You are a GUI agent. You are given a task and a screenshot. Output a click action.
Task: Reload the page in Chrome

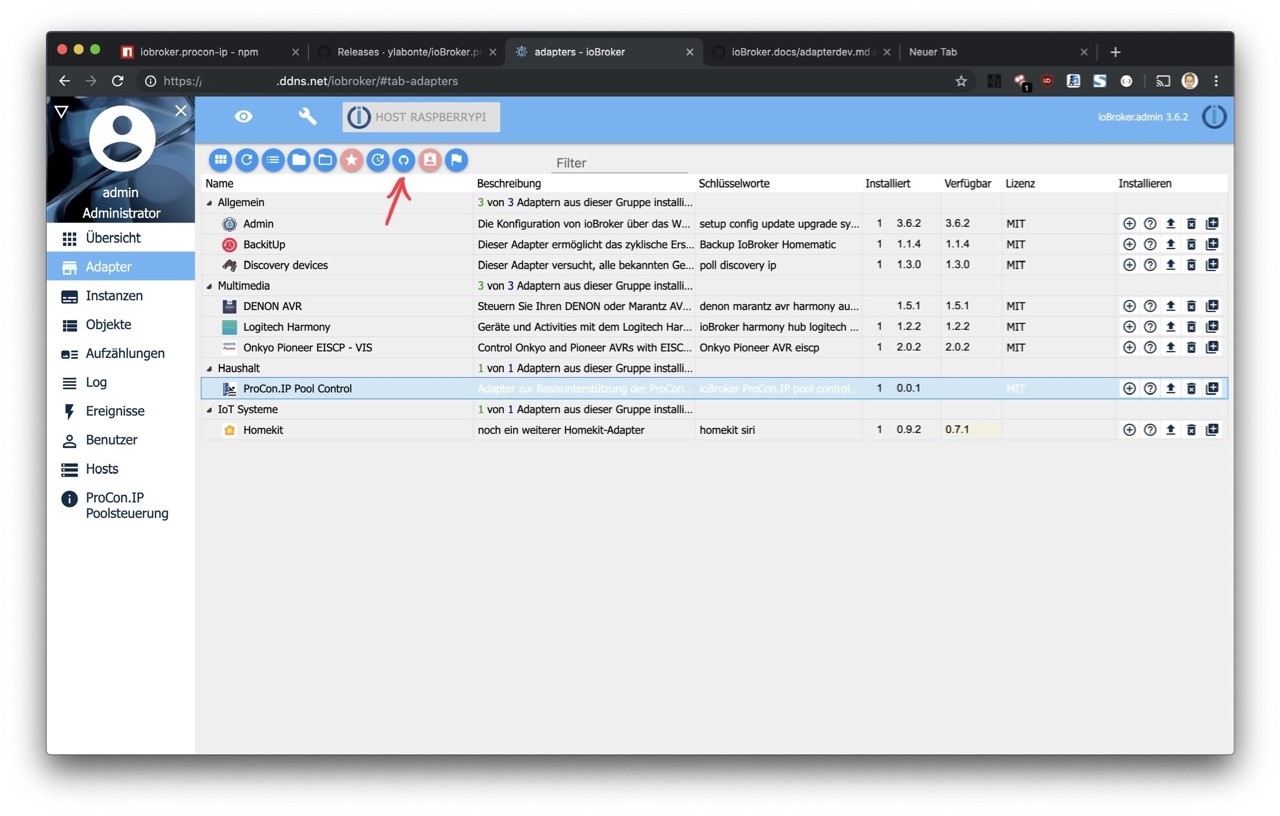click(117, 81)
